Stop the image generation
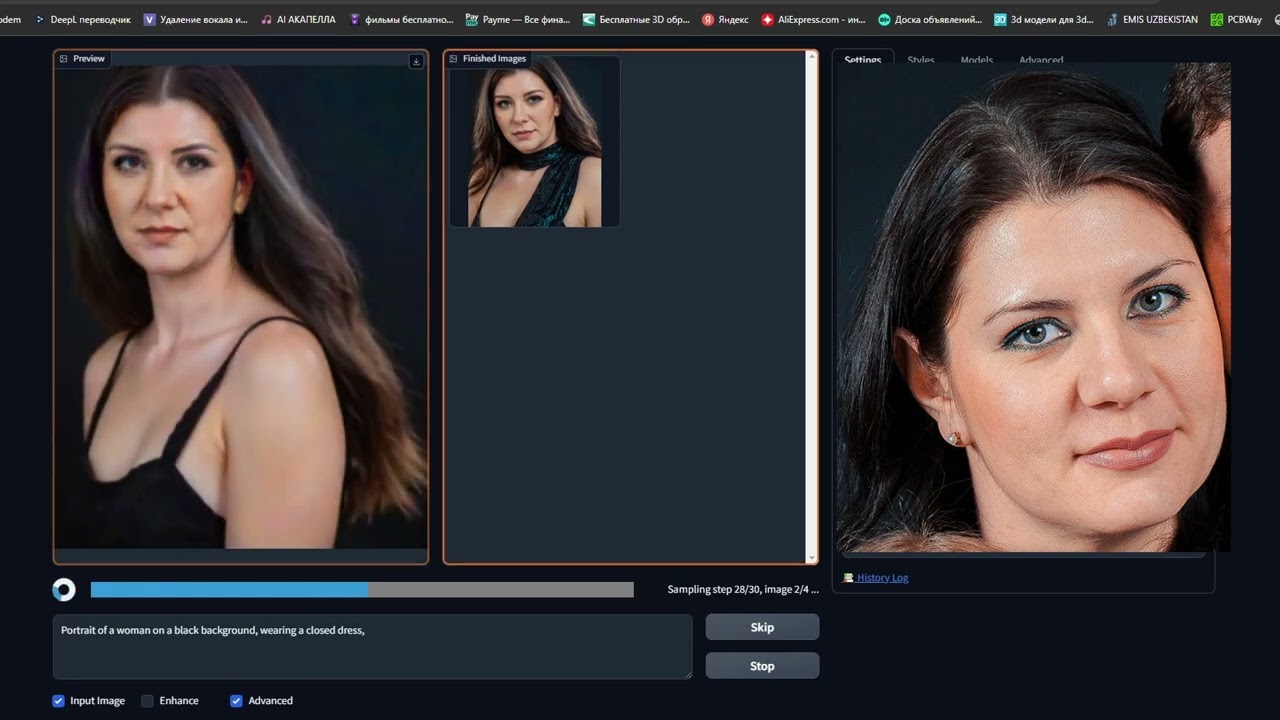This screenshot has width=1280, height=720. click(762, 666)
